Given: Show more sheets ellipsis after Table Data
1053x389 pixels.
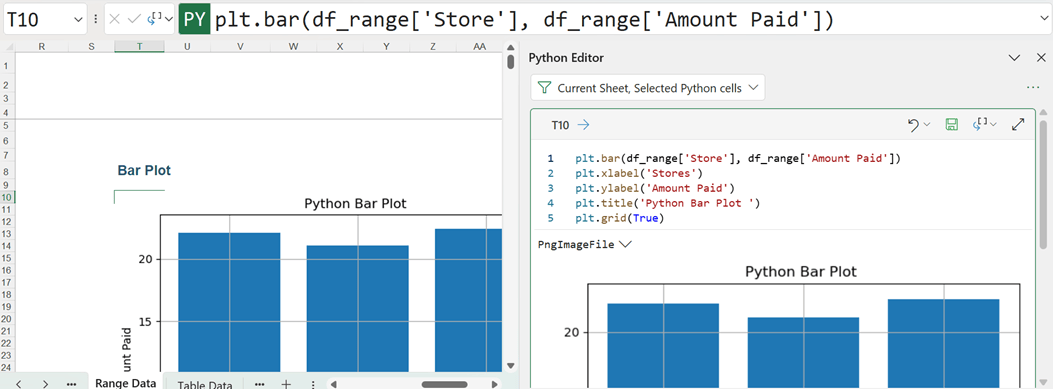Looking at the screenshot, I should [x=259, y=384].
